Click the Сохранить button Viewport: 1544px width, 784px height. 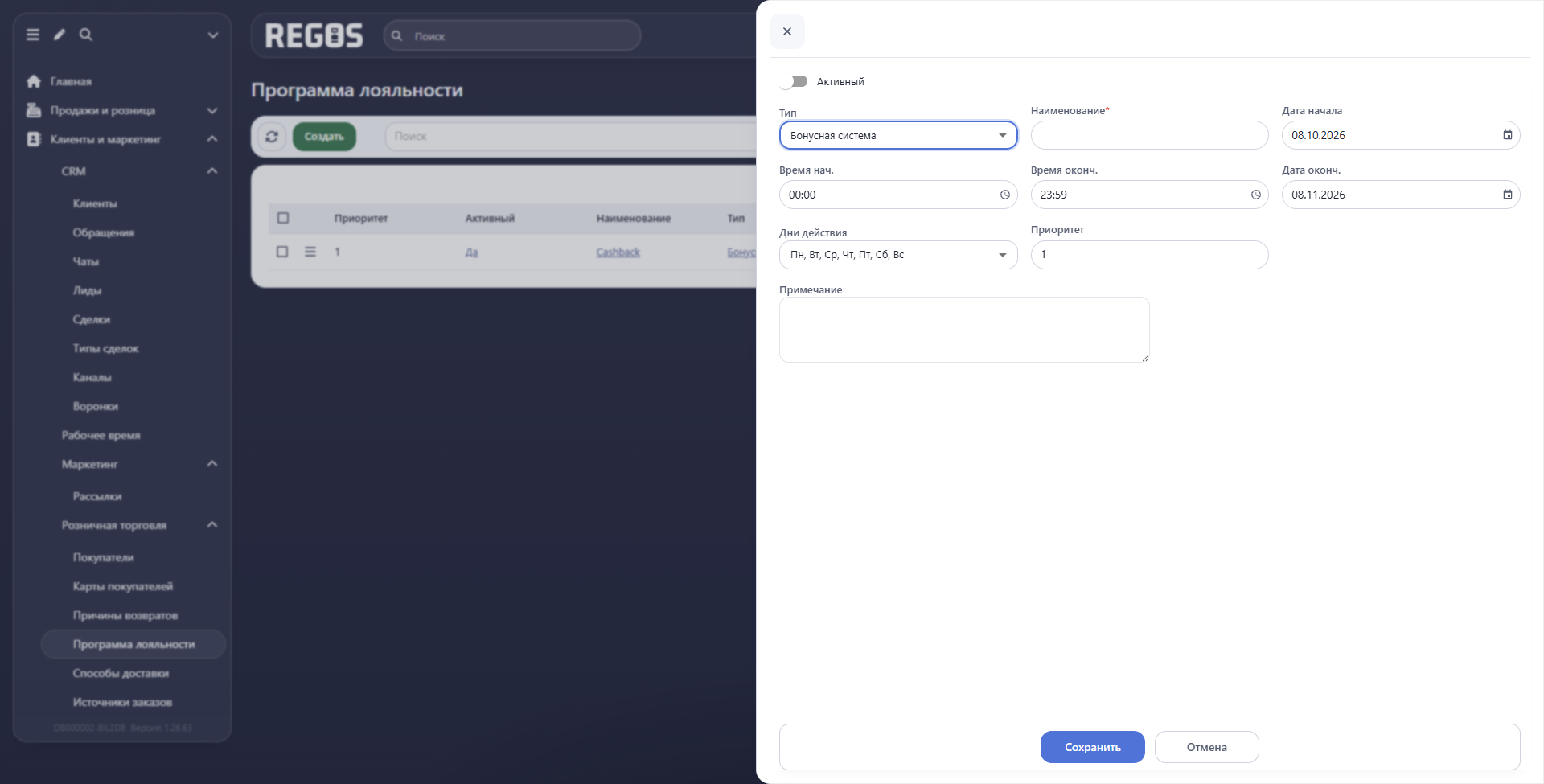[x=1093, y=747]
